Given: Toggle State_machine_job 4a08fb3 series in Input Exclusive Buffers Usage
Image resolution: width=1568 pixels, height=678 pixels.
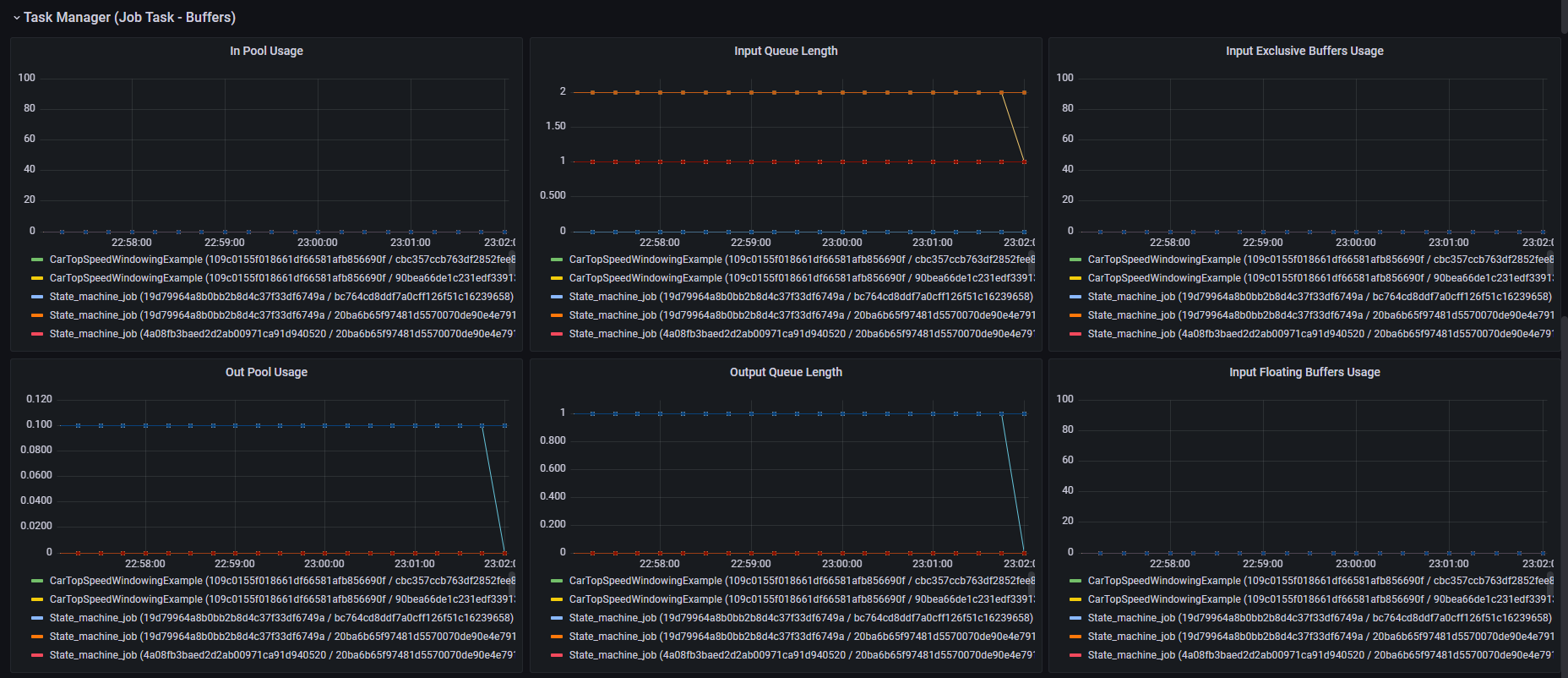Looking at the screenshot, I should tap(1320, 334).
